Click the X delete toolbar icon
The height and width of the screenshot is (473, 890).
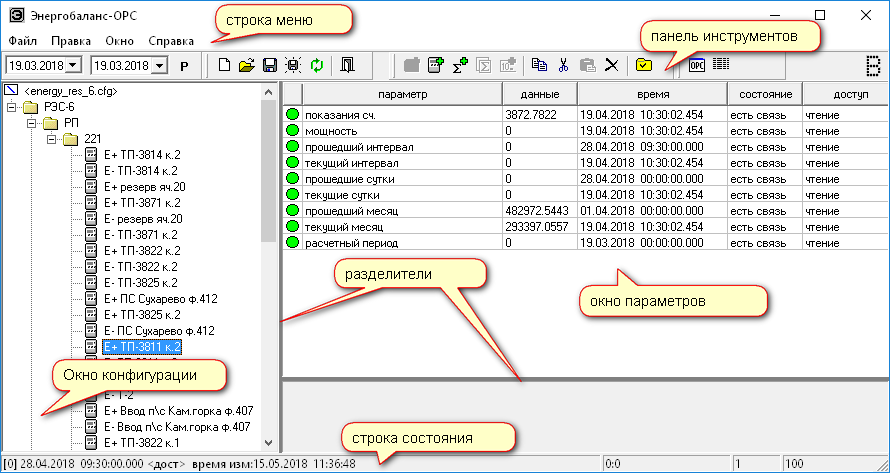click(x=611, y=65)
